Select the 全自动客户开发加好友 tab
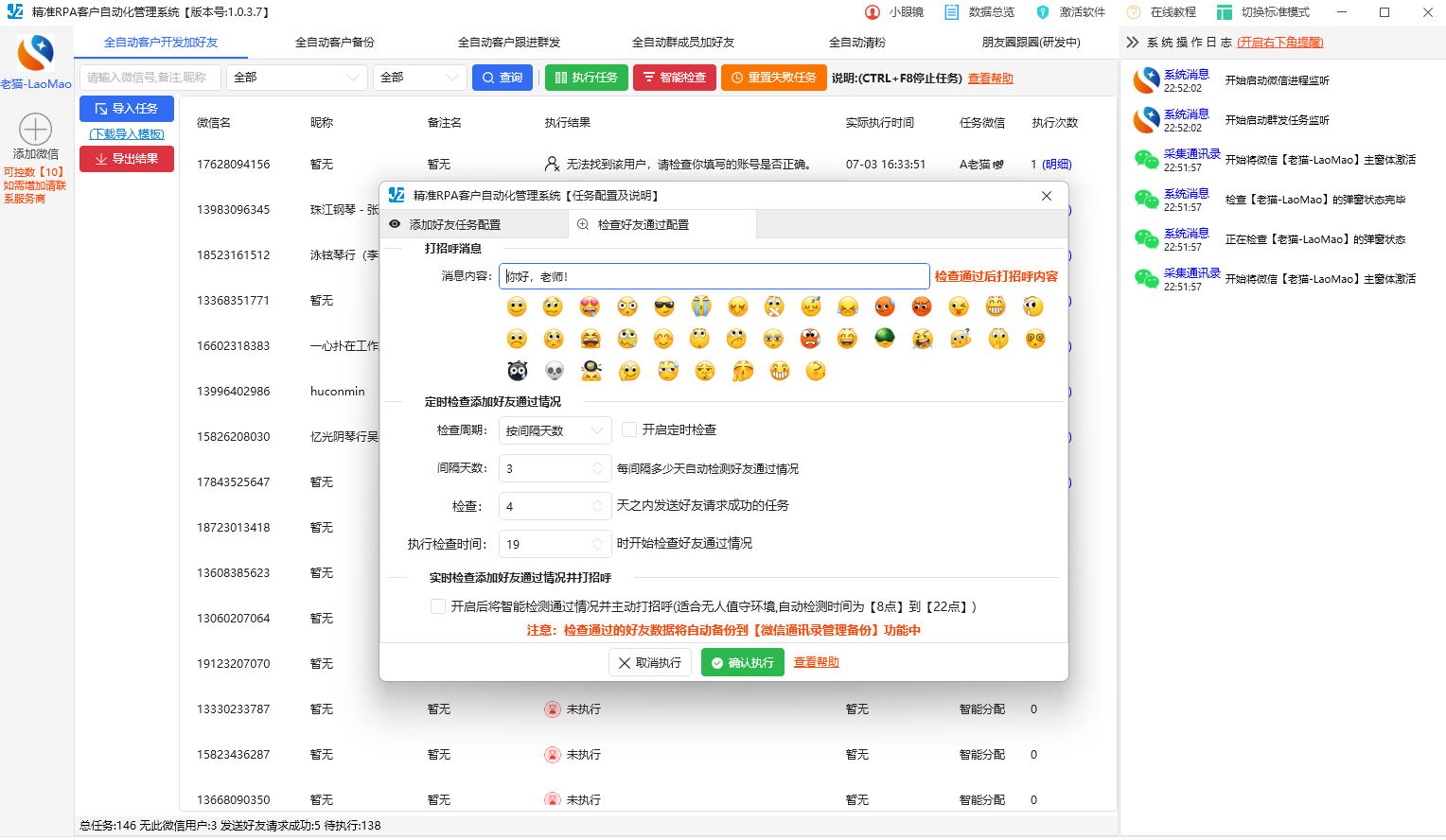The width and height of the screenshot is (1446, 840). 161,43
